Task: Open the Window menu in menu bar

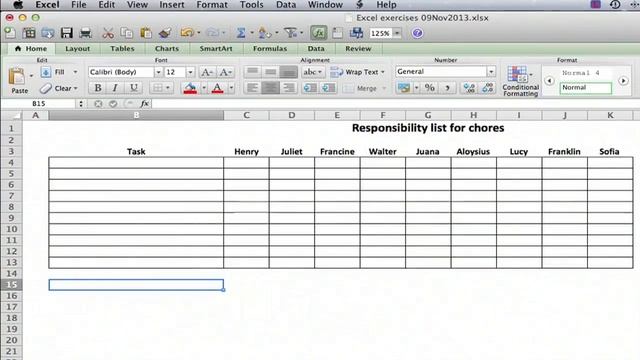Action: pos(325,5)
